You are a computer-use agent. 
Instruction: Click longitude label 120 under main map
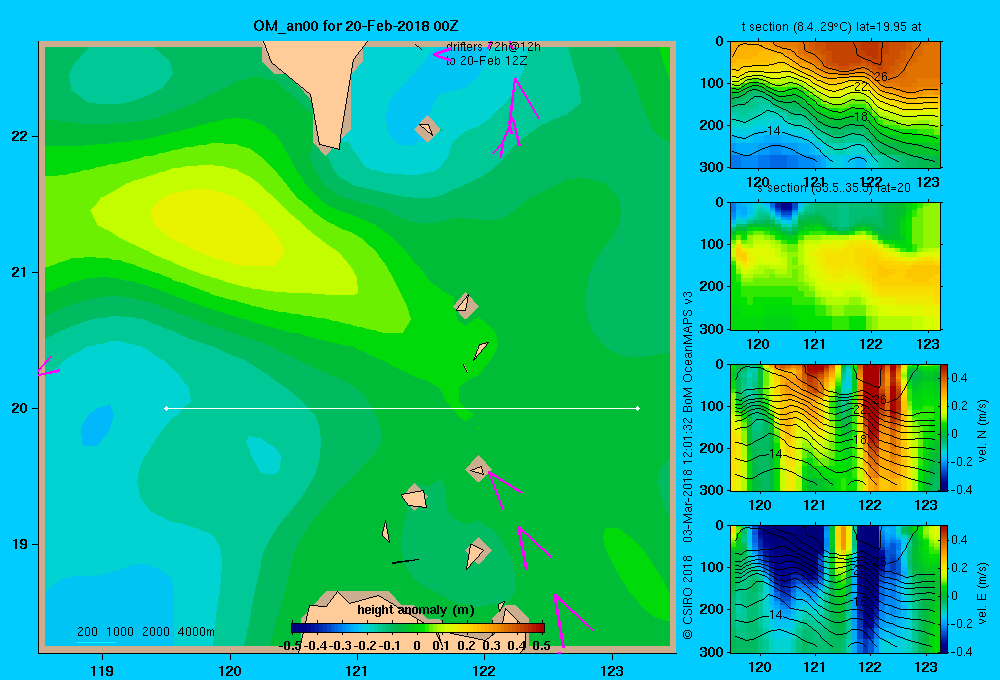(x=230, y=670)
